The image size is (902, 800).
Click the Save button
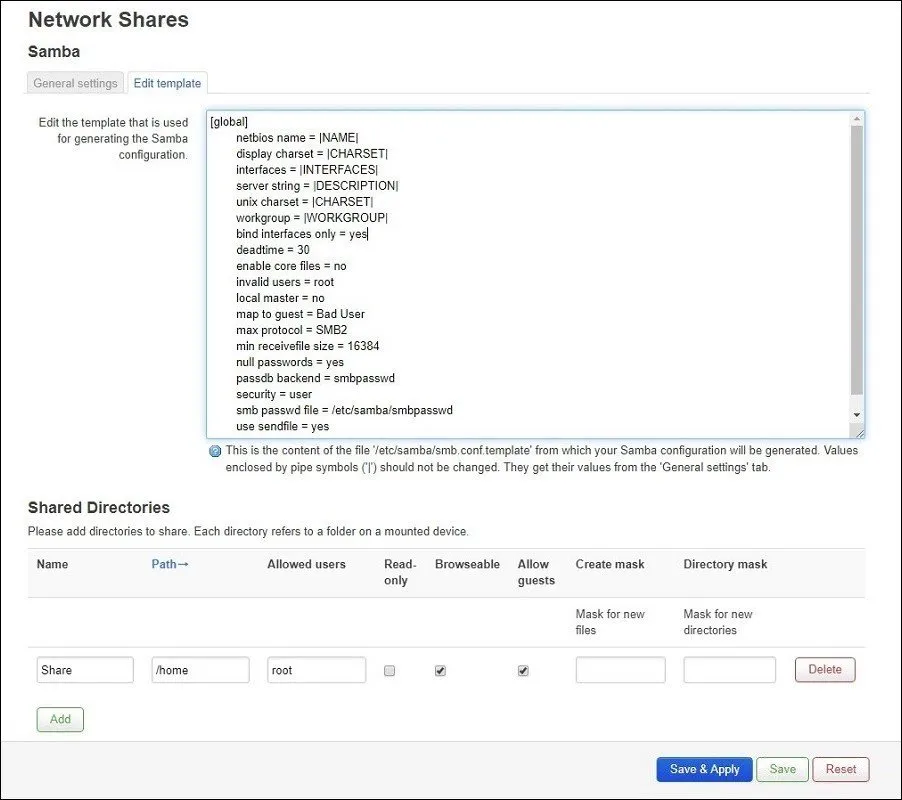(x=782, y=769)
